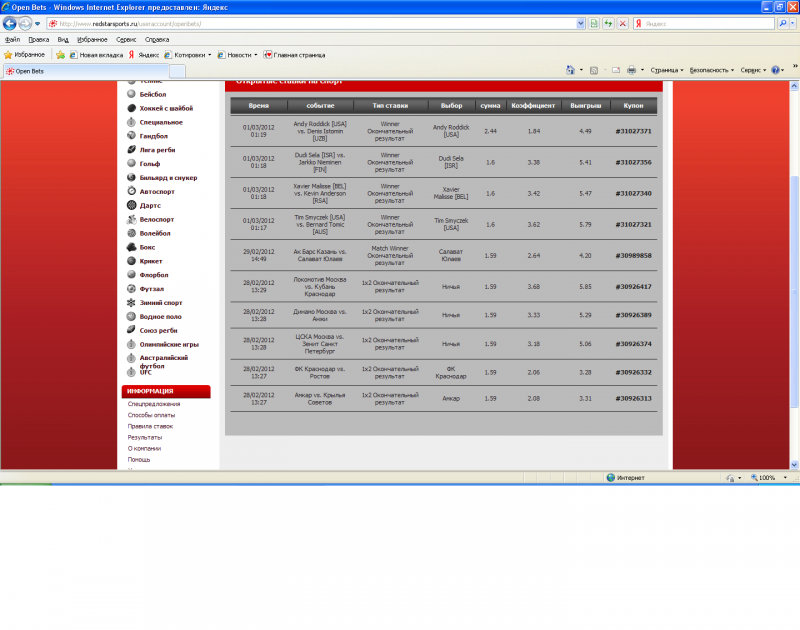Click the Print toolbar icon
Image resolution: width=800 pixels, height=630 pixels.
point(632,70)
